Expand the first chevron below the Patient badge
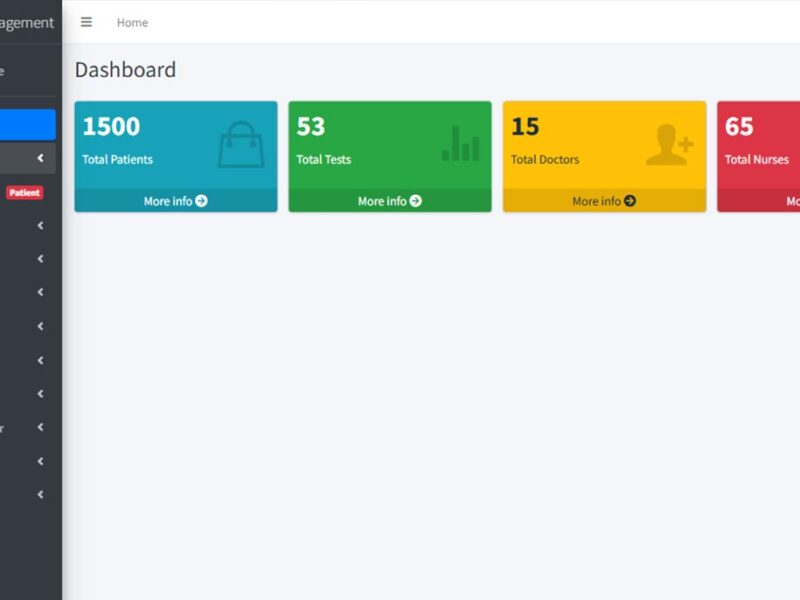 click(x=40, y=226)
